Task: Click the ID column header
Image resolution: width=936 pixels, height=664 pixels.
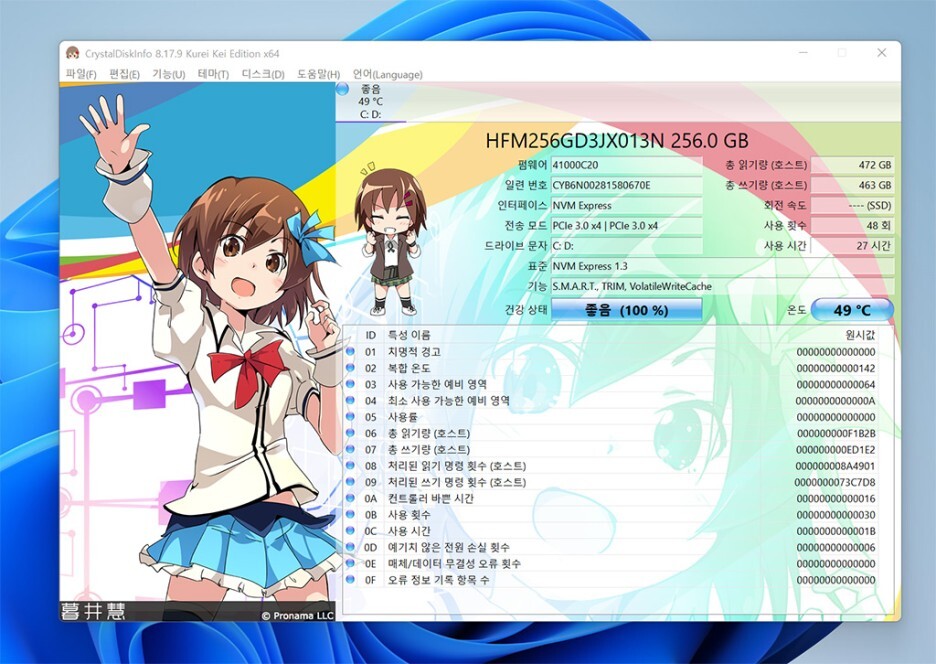Action: pyautogui.click(x=371, y=335)
